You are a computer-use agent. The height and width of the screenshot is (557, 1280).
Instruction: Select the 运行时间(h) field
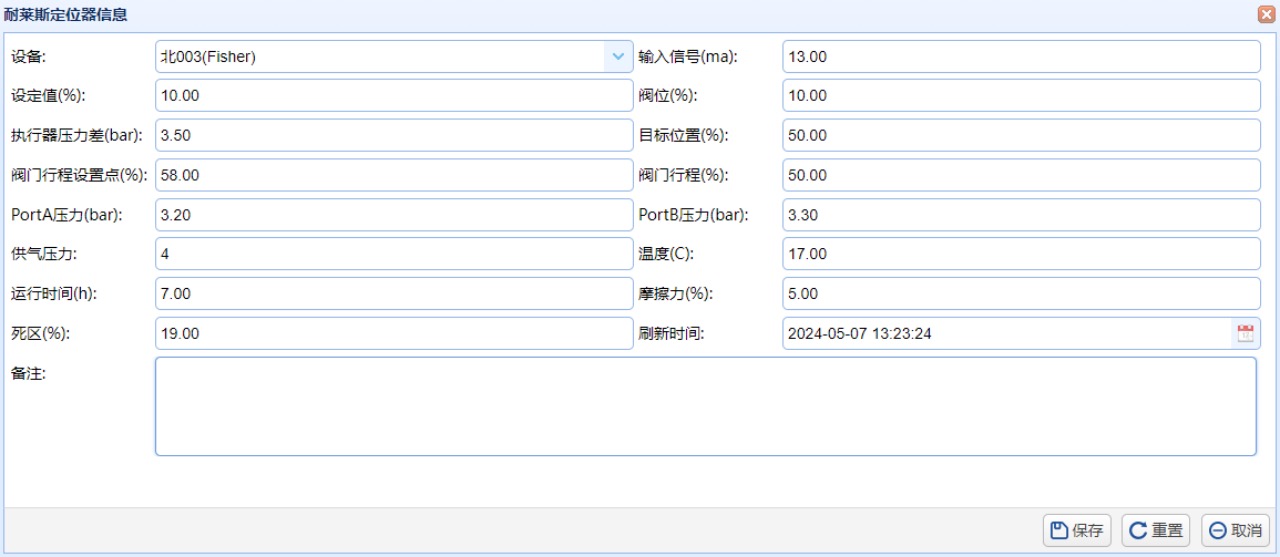(394, 294)
